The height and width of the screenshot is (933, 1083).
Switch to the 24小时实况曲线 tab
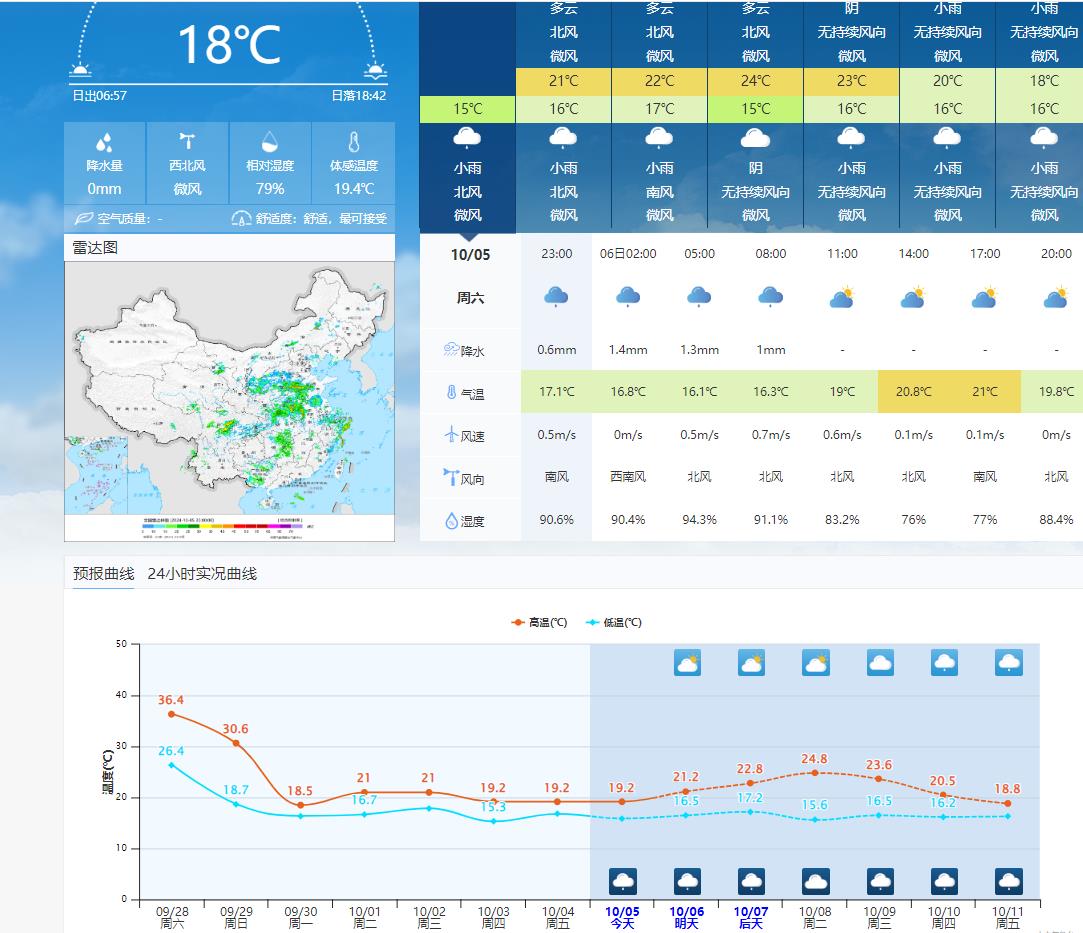(x=202, y=573)
